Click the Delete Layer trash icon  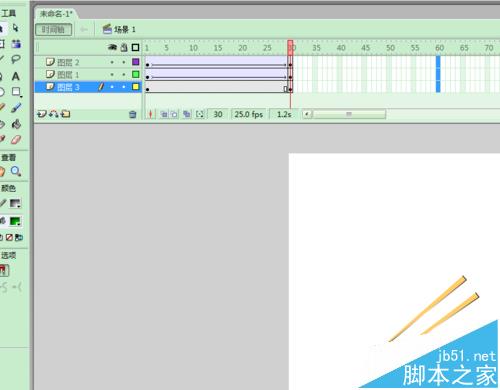pyautogui.click(x=133, y=115)
